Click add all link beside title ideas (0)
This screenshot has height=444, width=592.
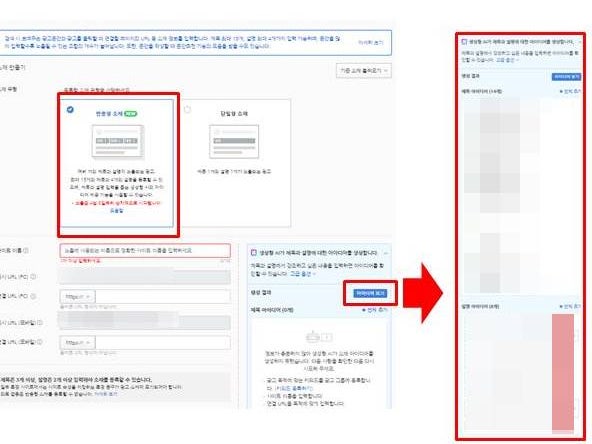point(375,310)
